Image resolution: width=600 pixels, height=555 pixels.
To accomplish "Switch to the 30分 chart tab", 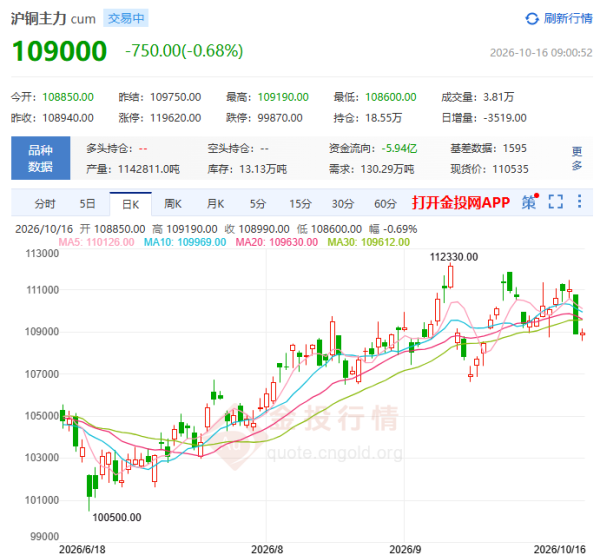I will 342,204.
